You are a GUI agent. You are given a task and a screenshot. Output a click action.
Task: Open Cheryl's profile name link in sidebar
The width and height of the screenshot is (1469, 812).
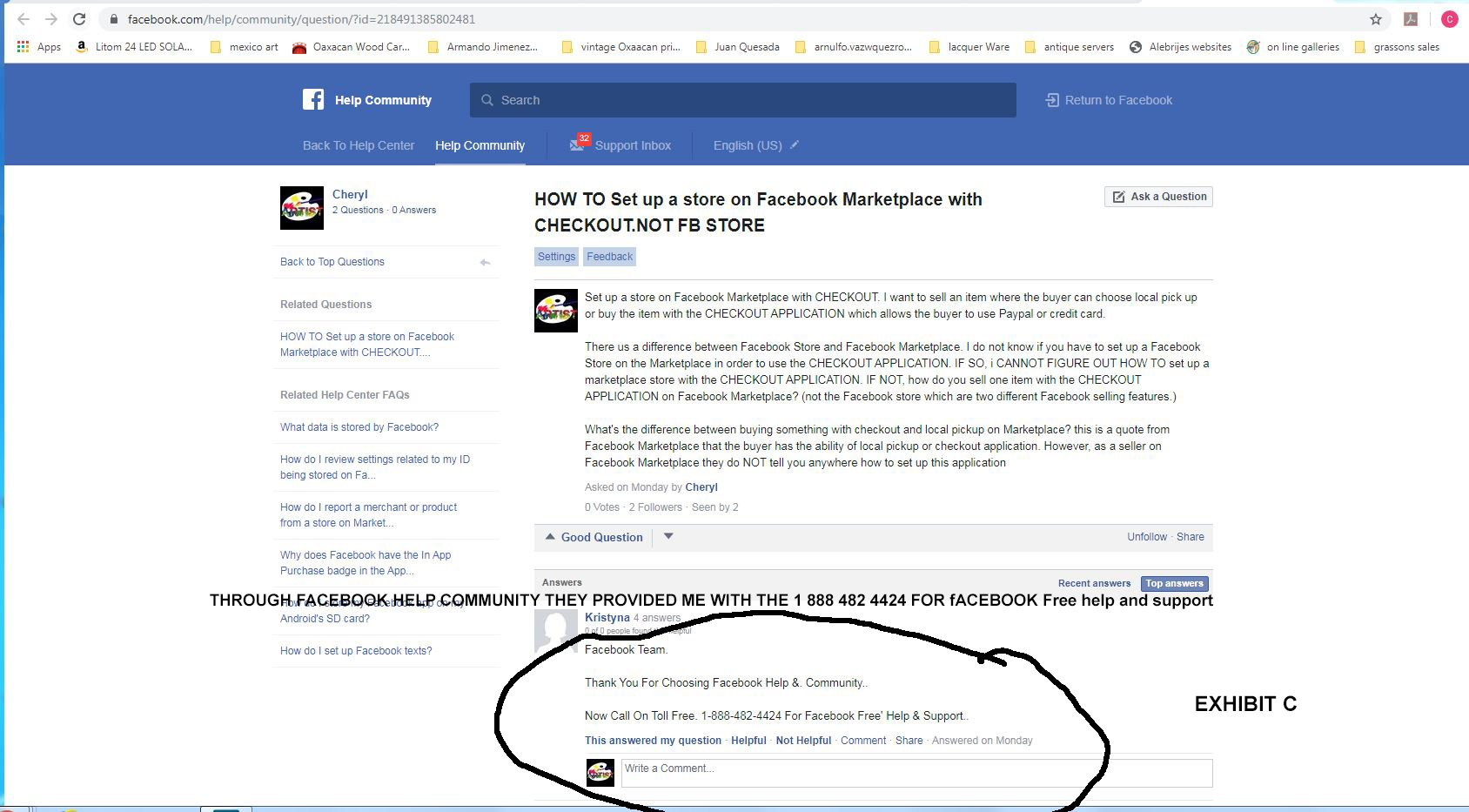click(x=350, y=194)
